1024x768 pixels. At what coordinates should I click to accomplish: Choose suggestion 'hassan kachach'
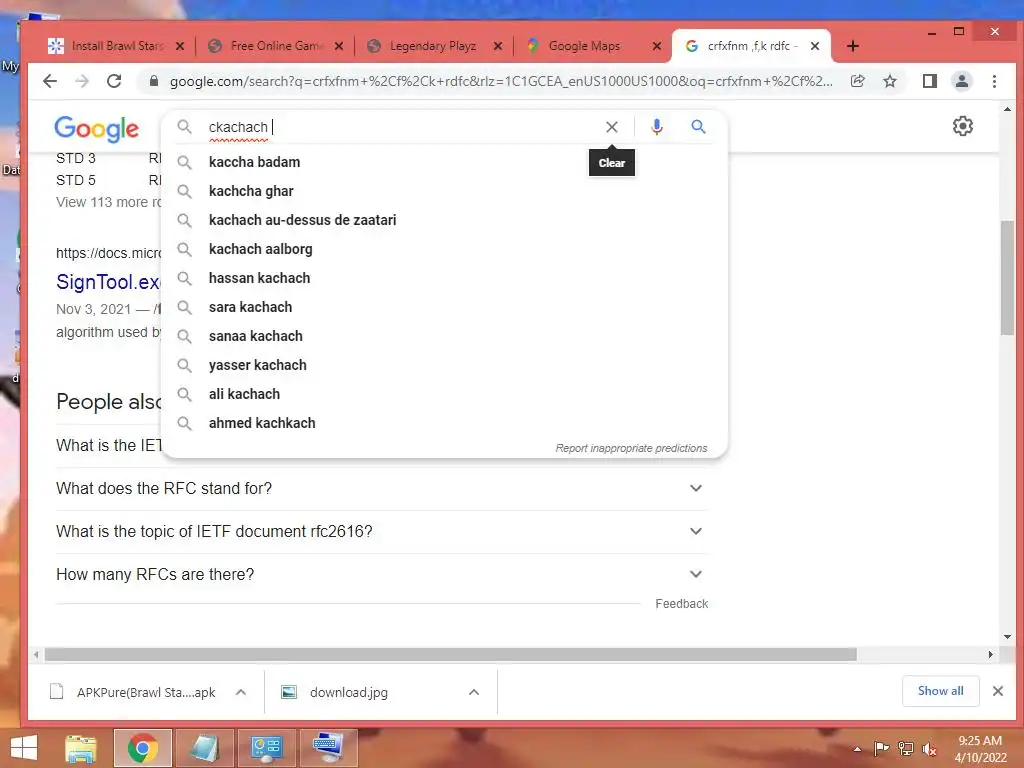point(444,278)
